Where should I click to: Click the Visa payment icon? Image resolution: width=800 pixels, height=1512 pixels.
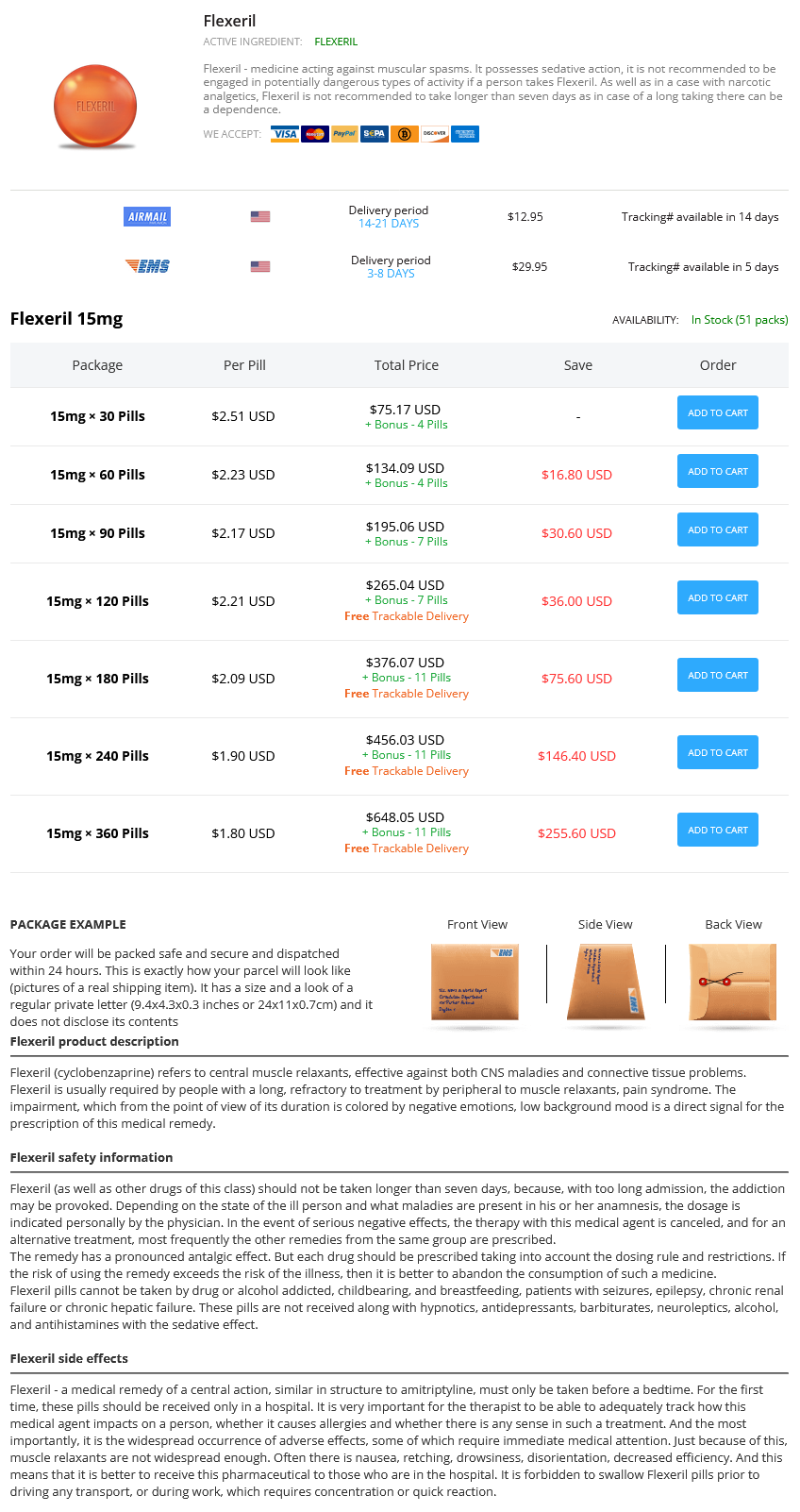pyautogui.click(x=285, y=134)
